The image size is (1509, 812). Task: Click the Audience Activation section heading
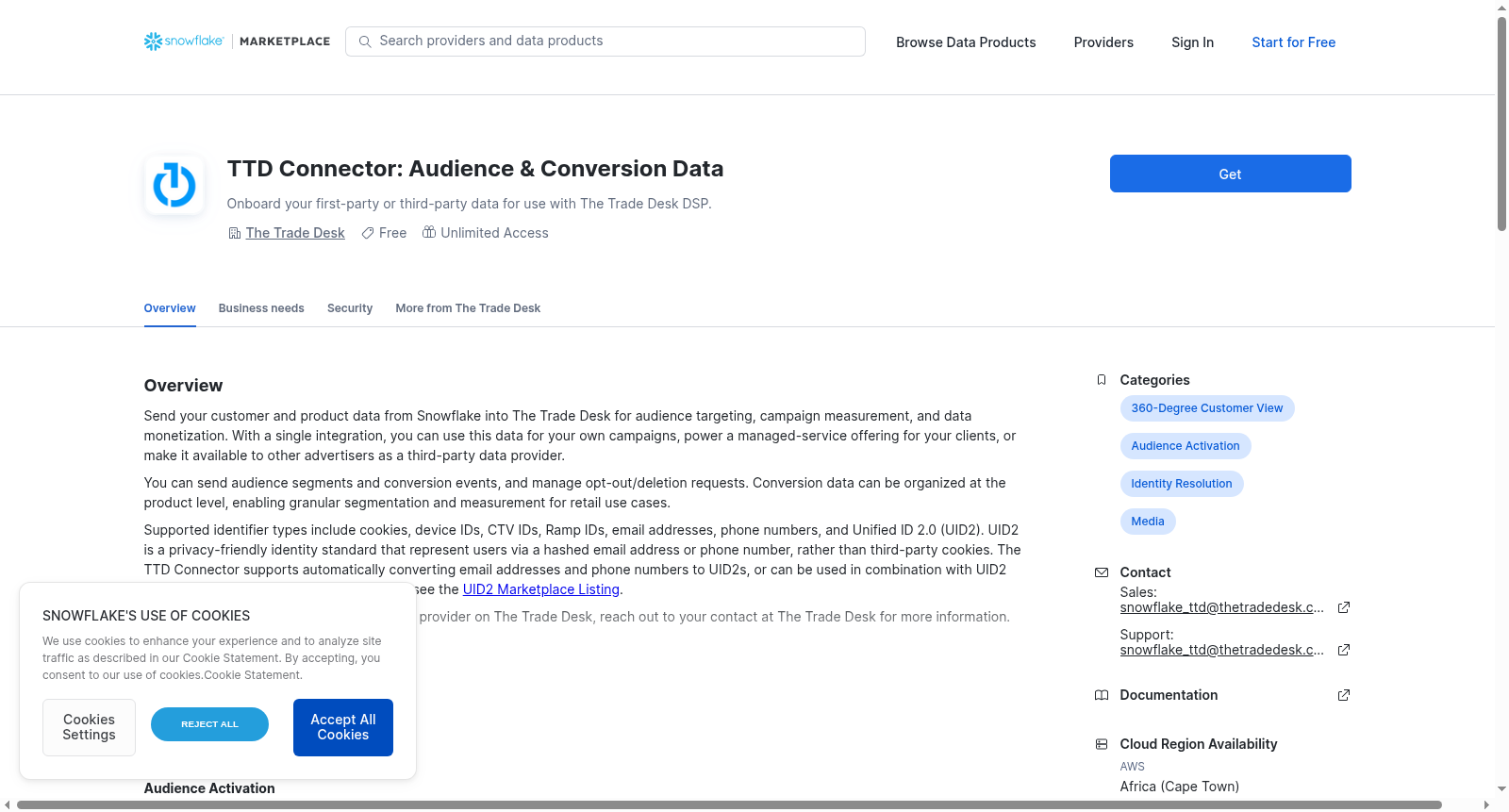point(209,788)
